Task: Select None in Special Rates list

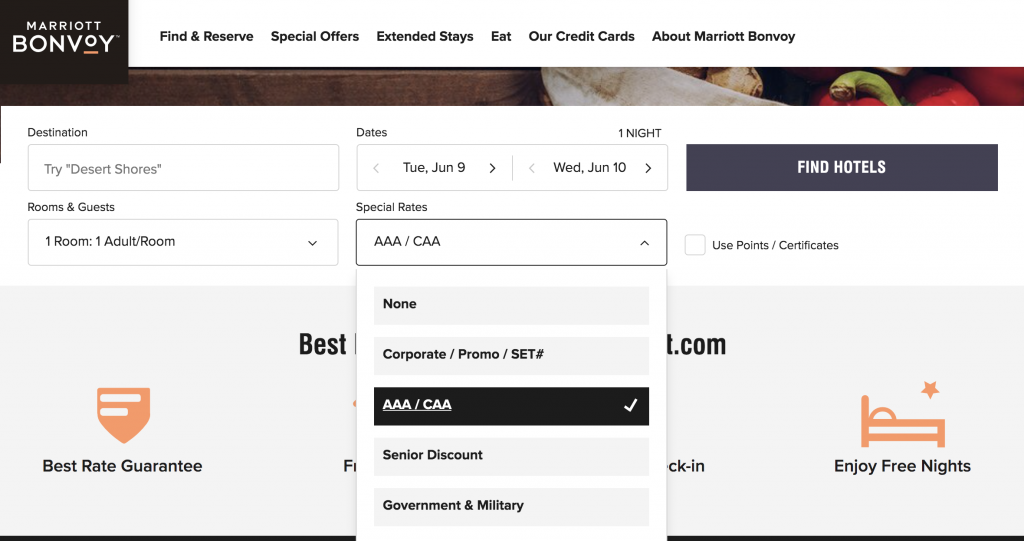Action: tap(511, 305)
